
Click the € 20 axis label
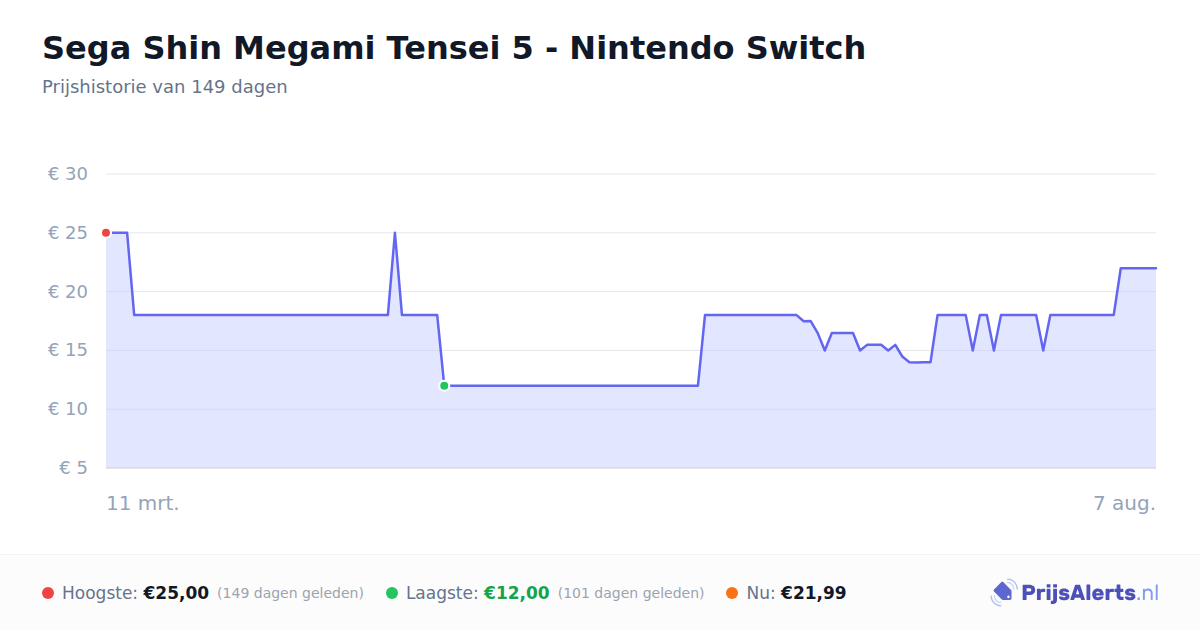68,292
